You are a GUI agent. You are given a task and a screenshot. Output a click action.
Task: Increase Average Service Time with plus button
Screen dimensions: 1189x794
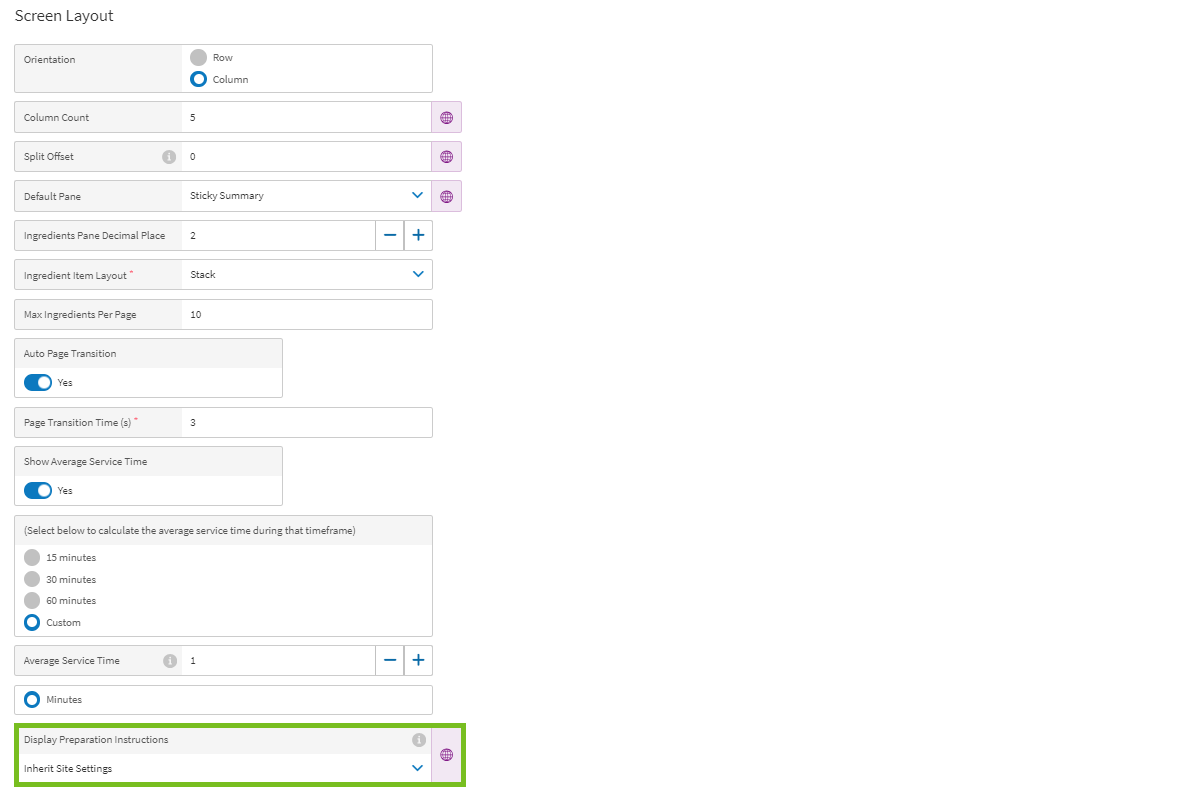(x=418, y=660)
